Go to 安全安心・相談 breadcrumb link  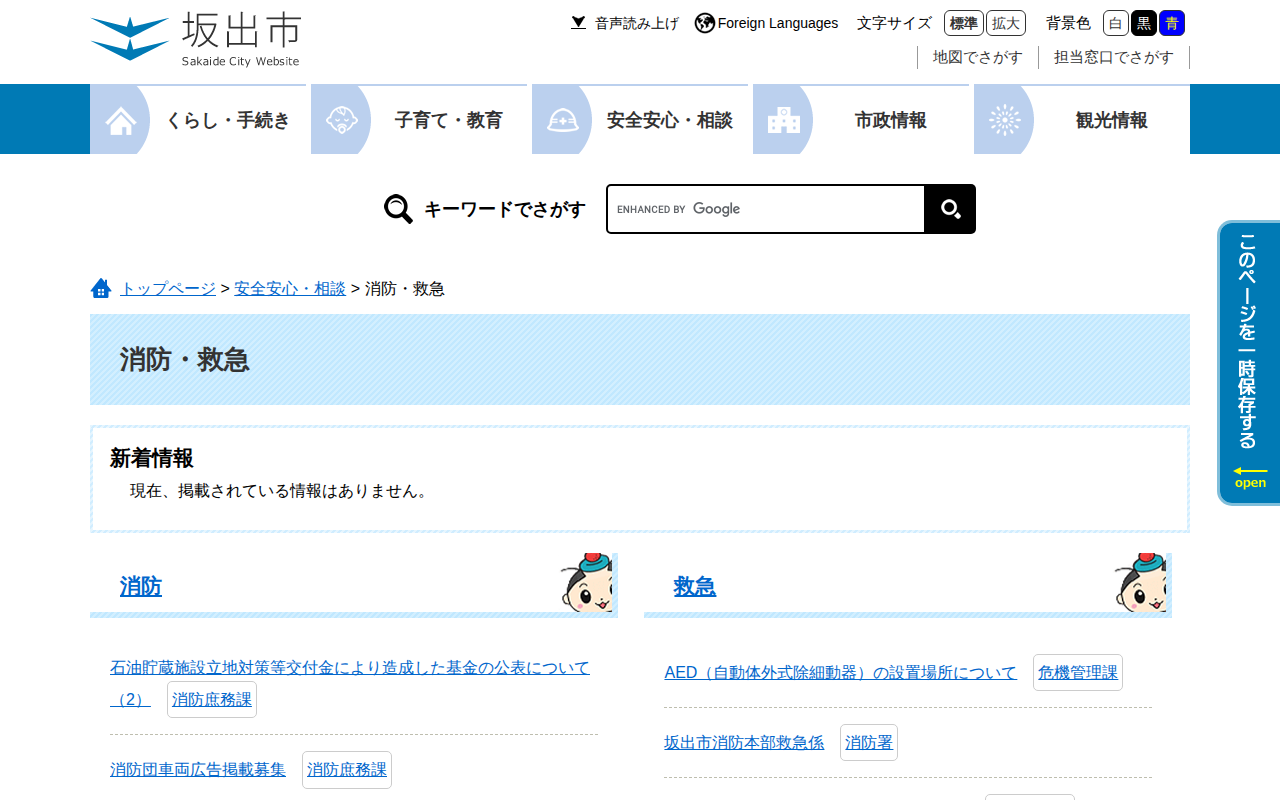pyautogui.click(x=290, y=288)
